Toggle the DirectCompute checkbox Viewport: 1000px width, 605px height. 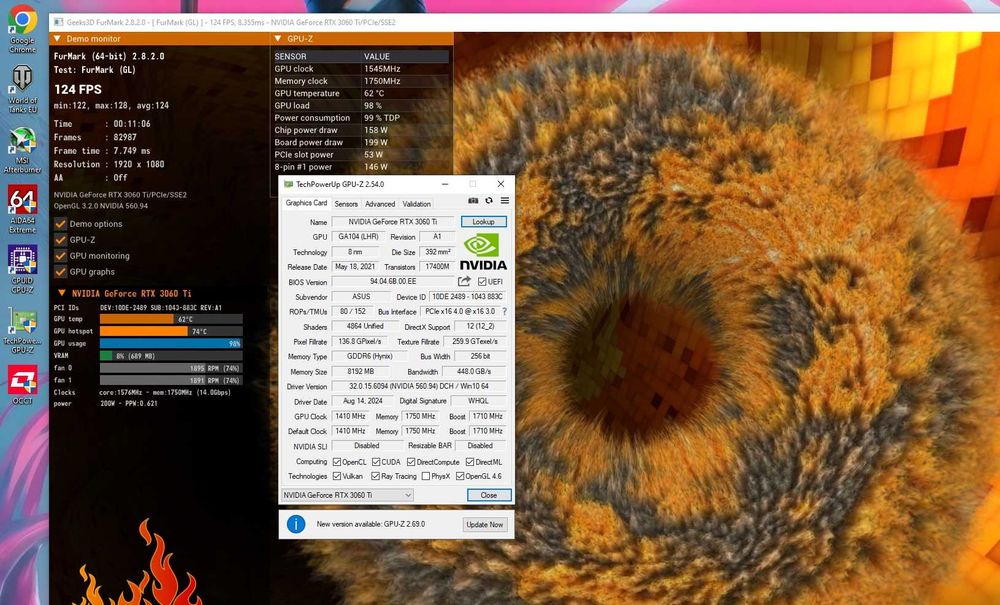point(411,462)
